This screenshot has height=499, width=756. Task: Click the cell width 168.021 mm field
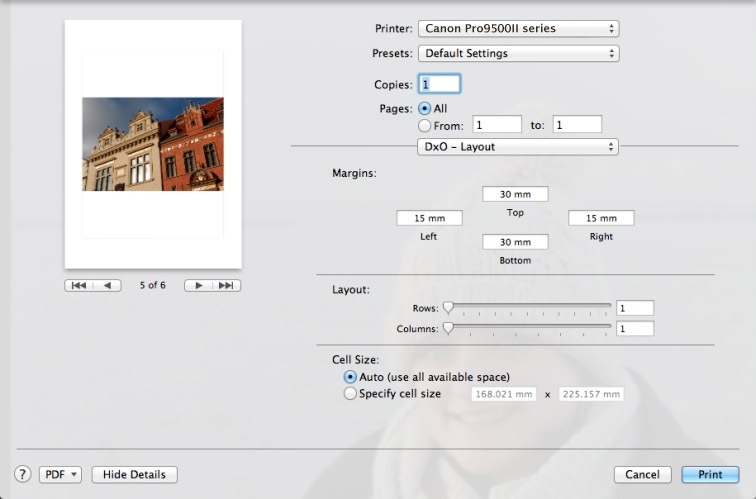[x=504, y=394]
